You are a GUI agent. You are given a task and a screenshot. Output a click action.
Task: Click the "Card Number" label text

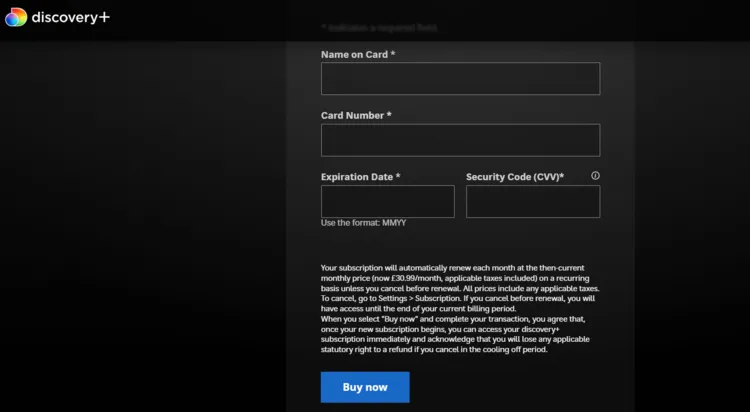click(x=356, y=115)
